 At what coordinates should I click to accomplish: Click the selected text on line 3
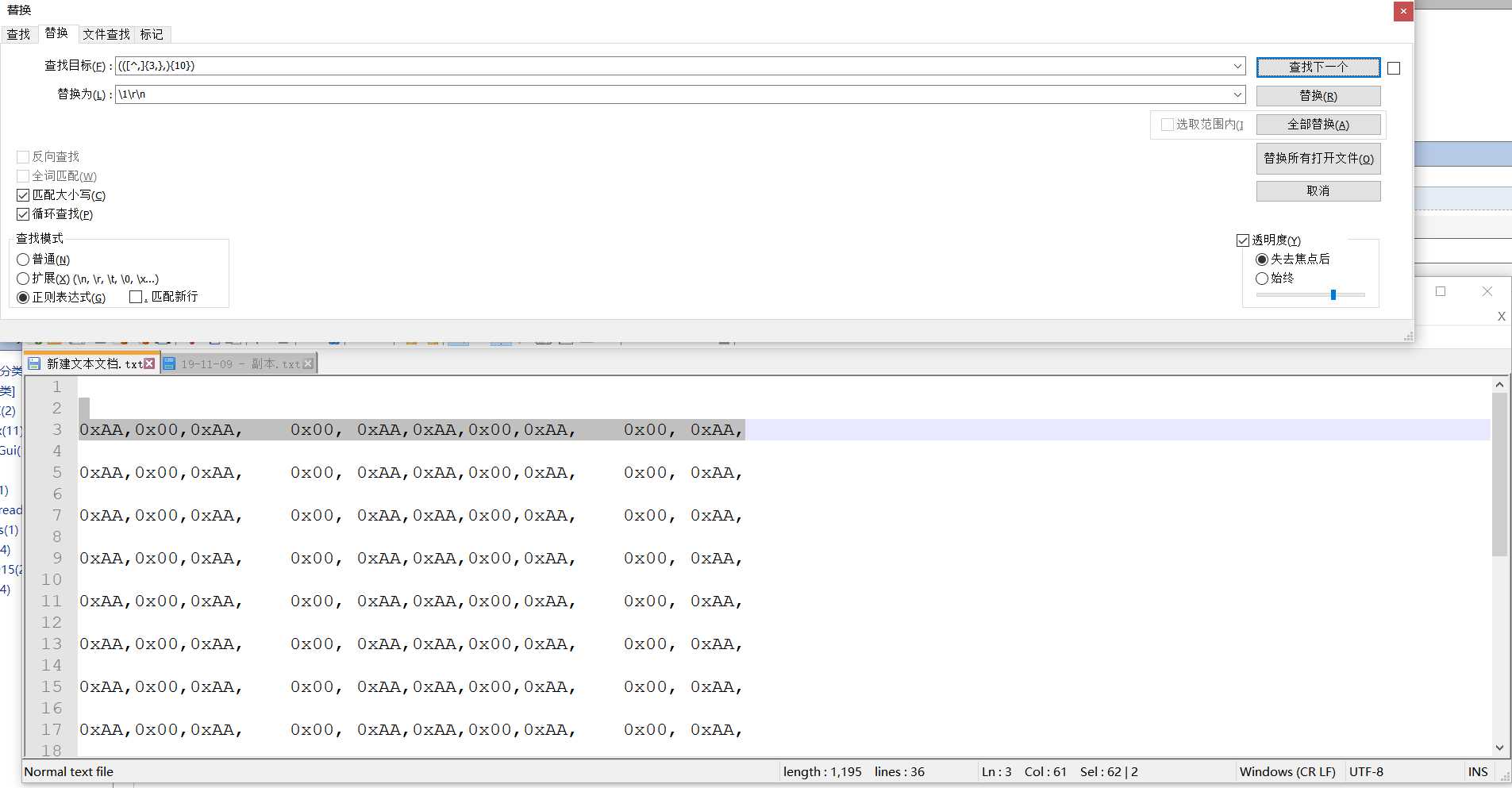pos(411,429)
